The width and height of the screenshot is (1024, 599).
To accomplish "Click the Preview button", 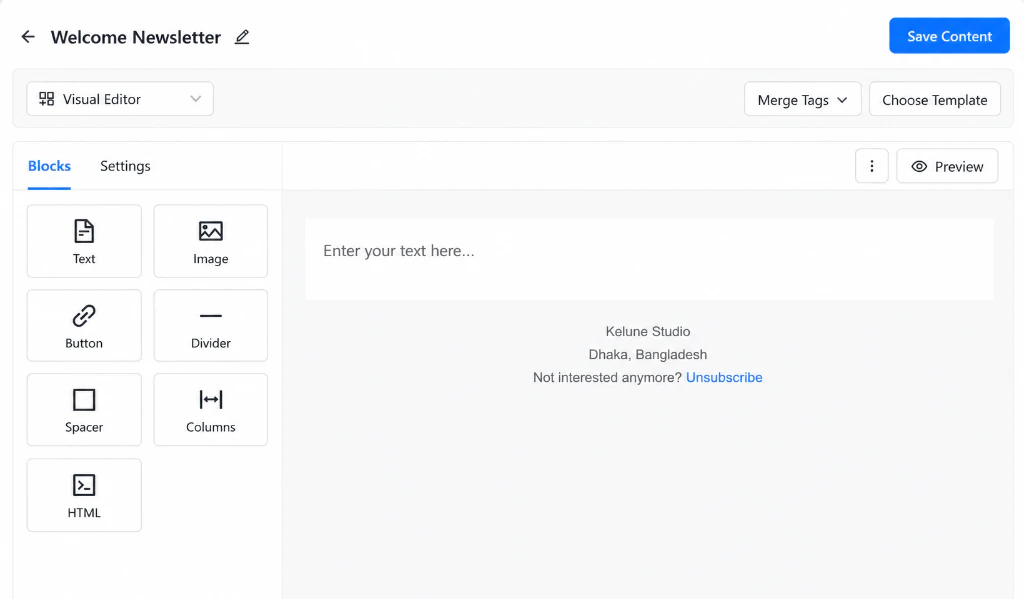I will click(947, 166).
